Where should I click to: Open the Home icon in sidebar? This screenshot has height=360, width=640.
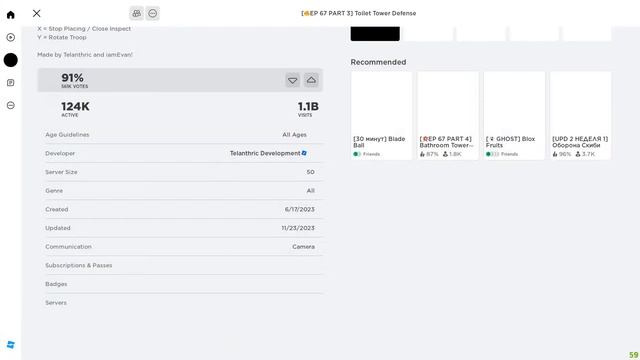coord(11,15)
